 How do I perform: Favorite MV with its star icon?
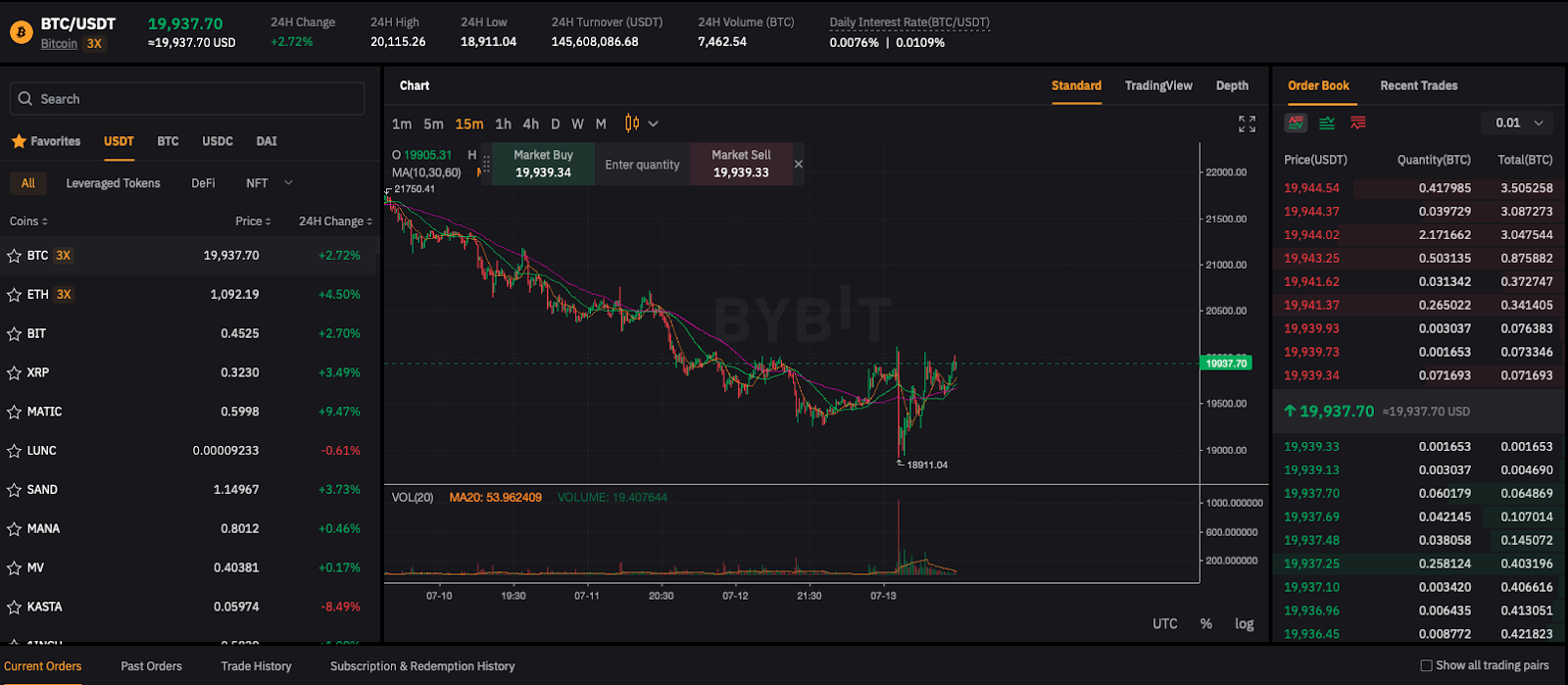14,568
